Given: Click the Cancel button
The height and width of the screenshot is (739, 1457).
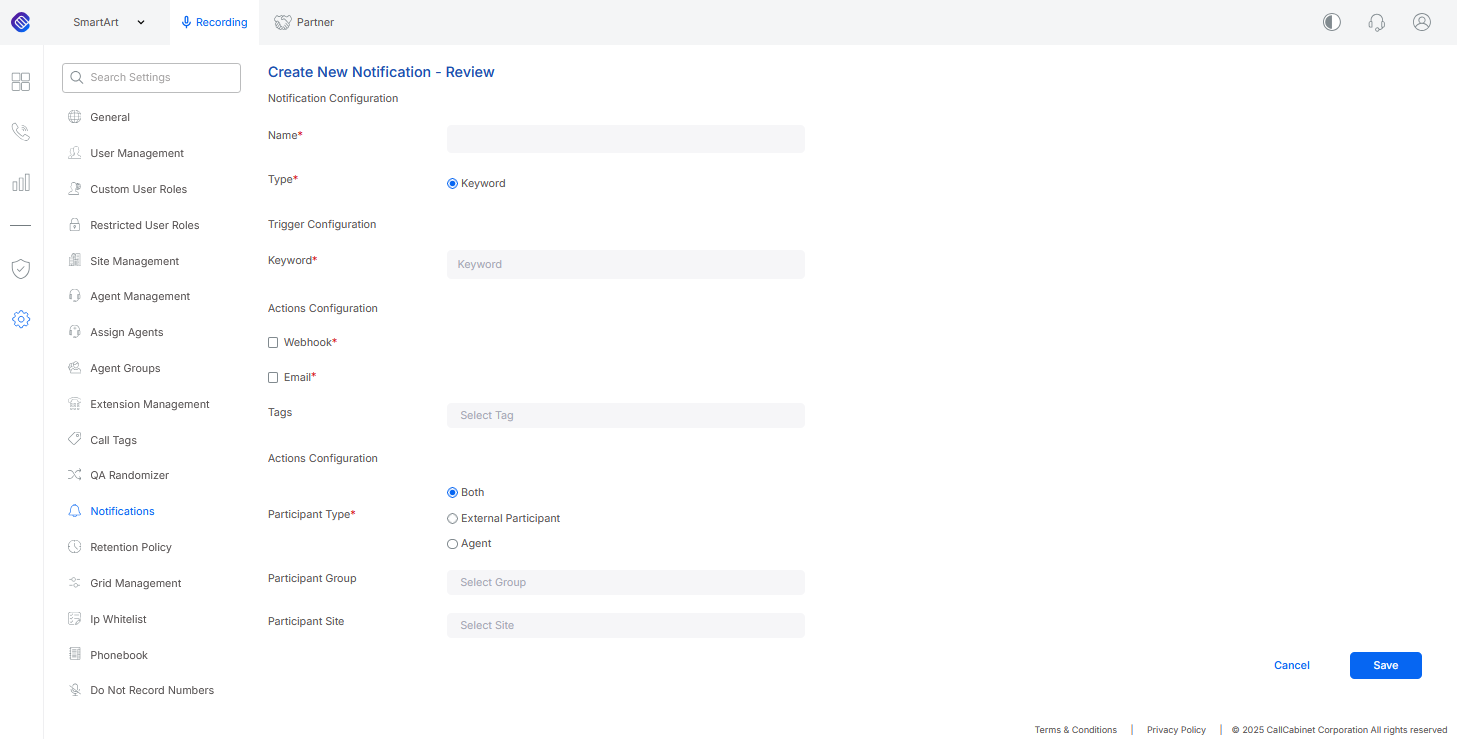Looking at the screenshot, I should click(1292, 665).
